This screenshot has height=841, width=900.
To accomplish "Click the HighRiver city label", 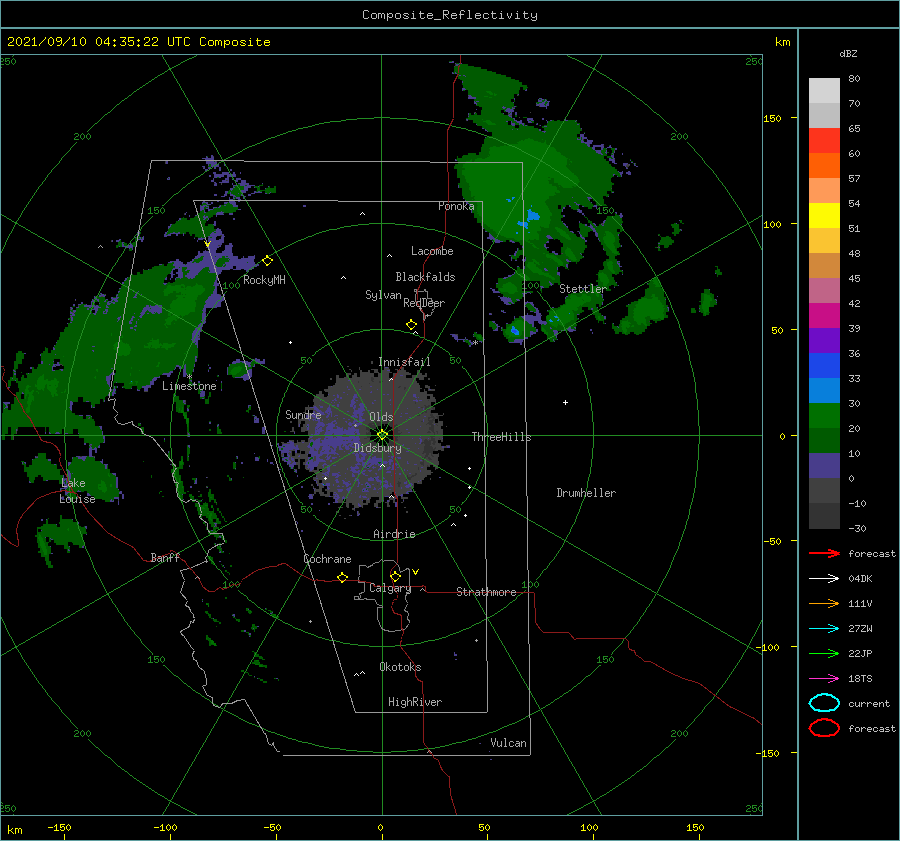I will [415, 702].
